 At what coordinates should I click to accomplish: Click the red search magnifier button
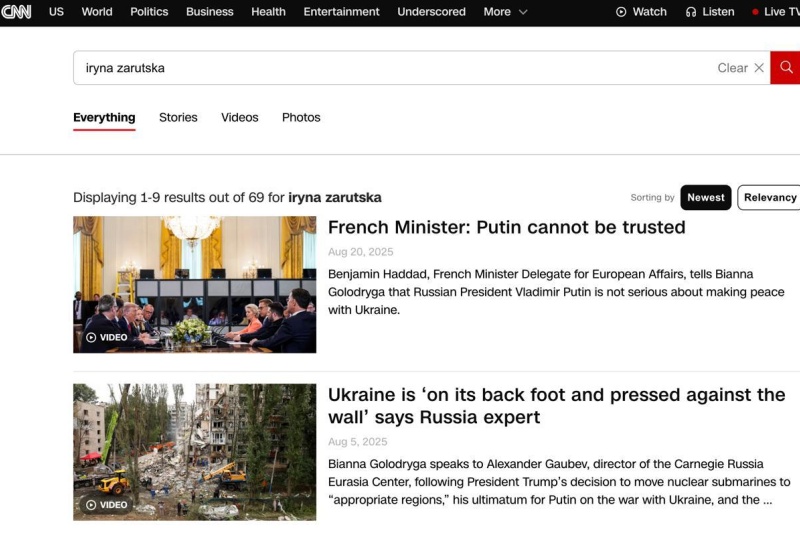click(x=786, y=68)
